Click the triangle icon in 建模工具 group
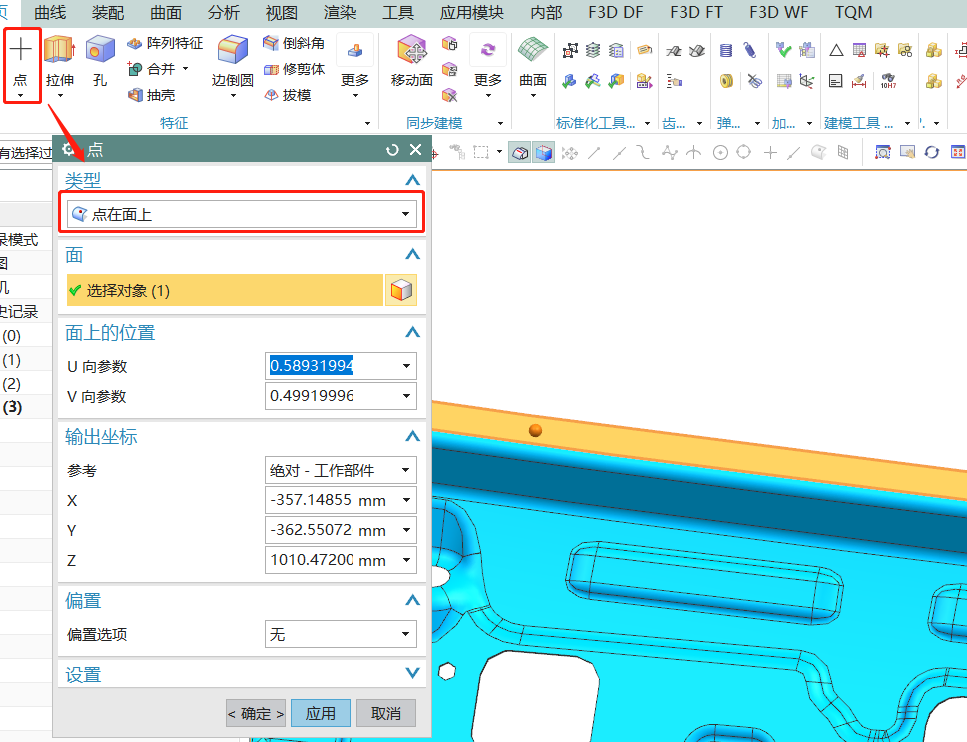Screen dimensions: 967x742 [x=836, y=51]
